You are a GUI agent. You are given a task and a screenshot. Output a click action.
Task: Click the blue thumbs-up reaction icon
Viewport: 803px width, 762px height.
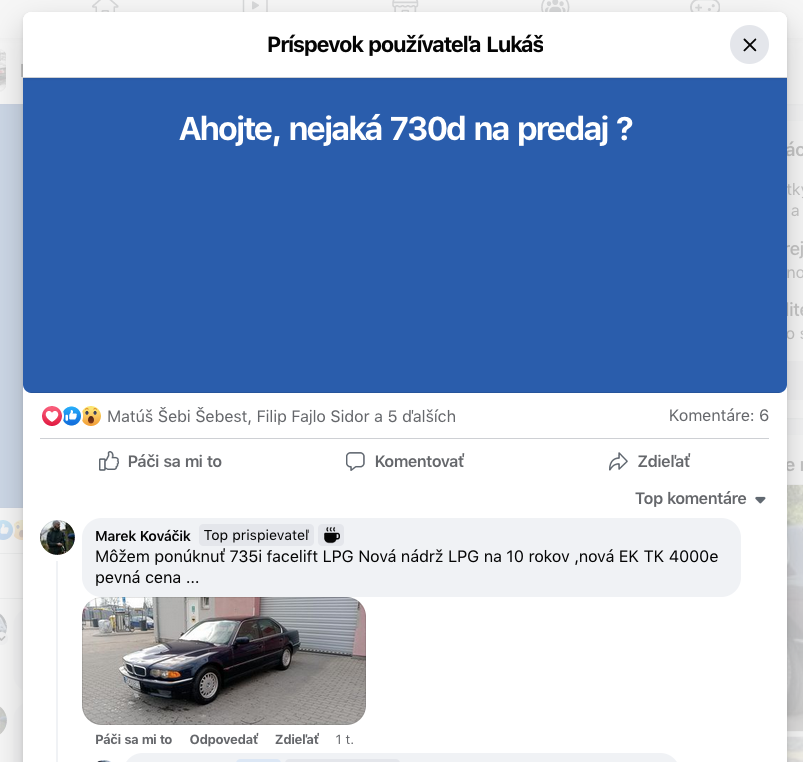[x=72, y=416]
